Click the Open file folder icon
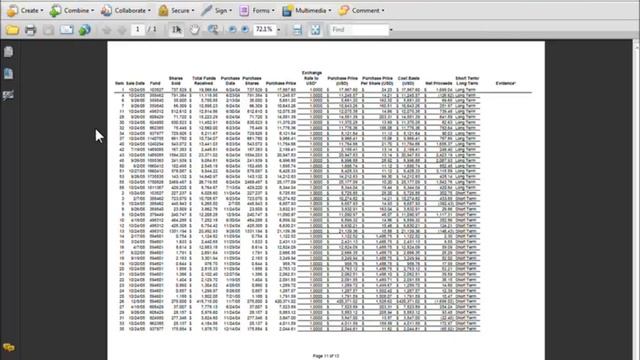 (x=12, y=30)
